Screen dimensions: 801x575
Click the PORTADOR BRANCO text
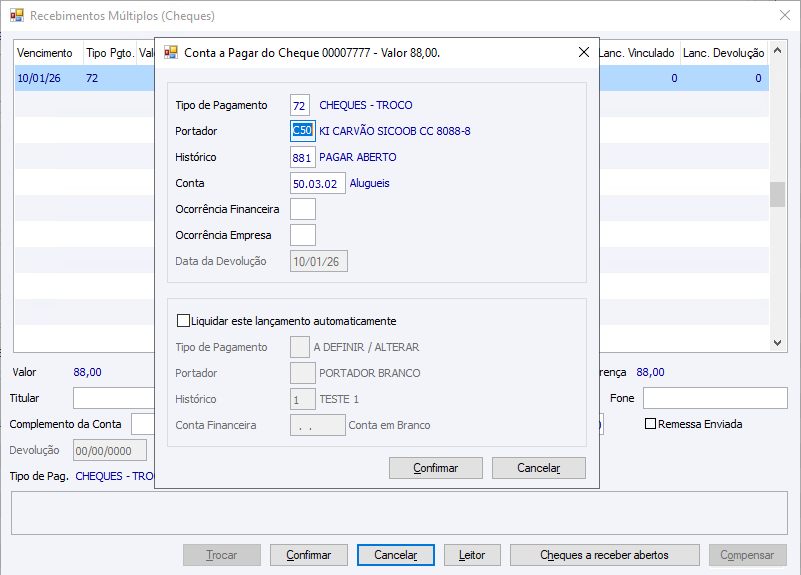coord(370,373)
